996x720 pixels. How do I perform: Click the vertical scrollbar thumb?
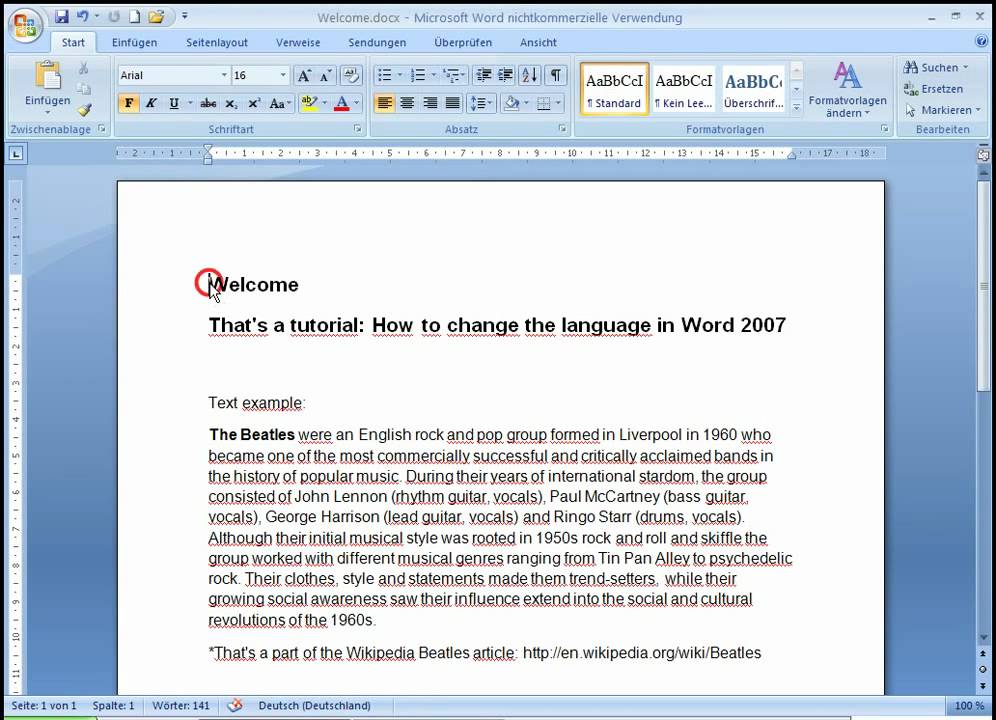(x=983, y=286)
